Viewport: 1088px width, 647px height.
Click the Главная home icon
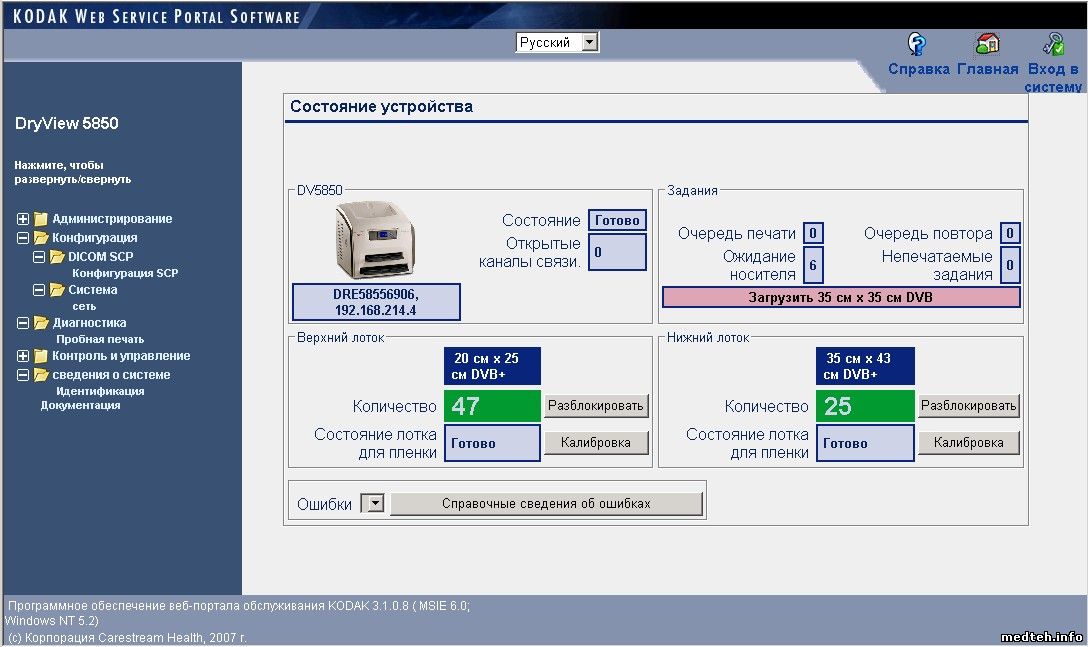coord(987,44)
